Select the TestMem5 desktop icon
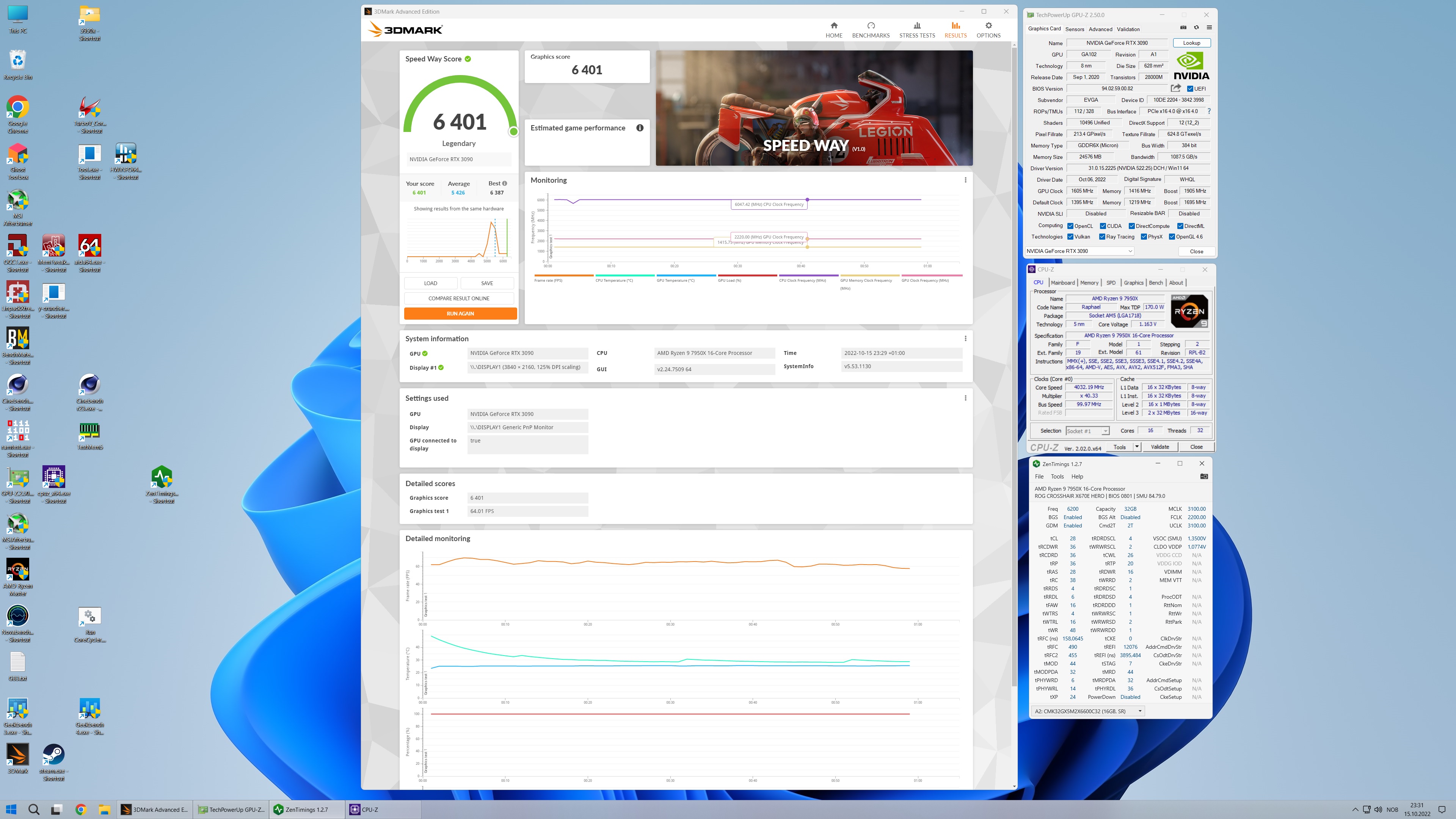 [x=90, y=435]
